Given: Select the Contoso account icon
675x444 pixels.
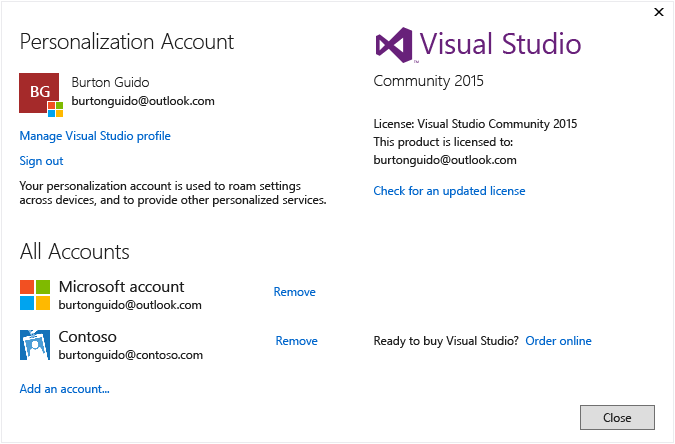Looking at the screenshot, I should 35,344.
